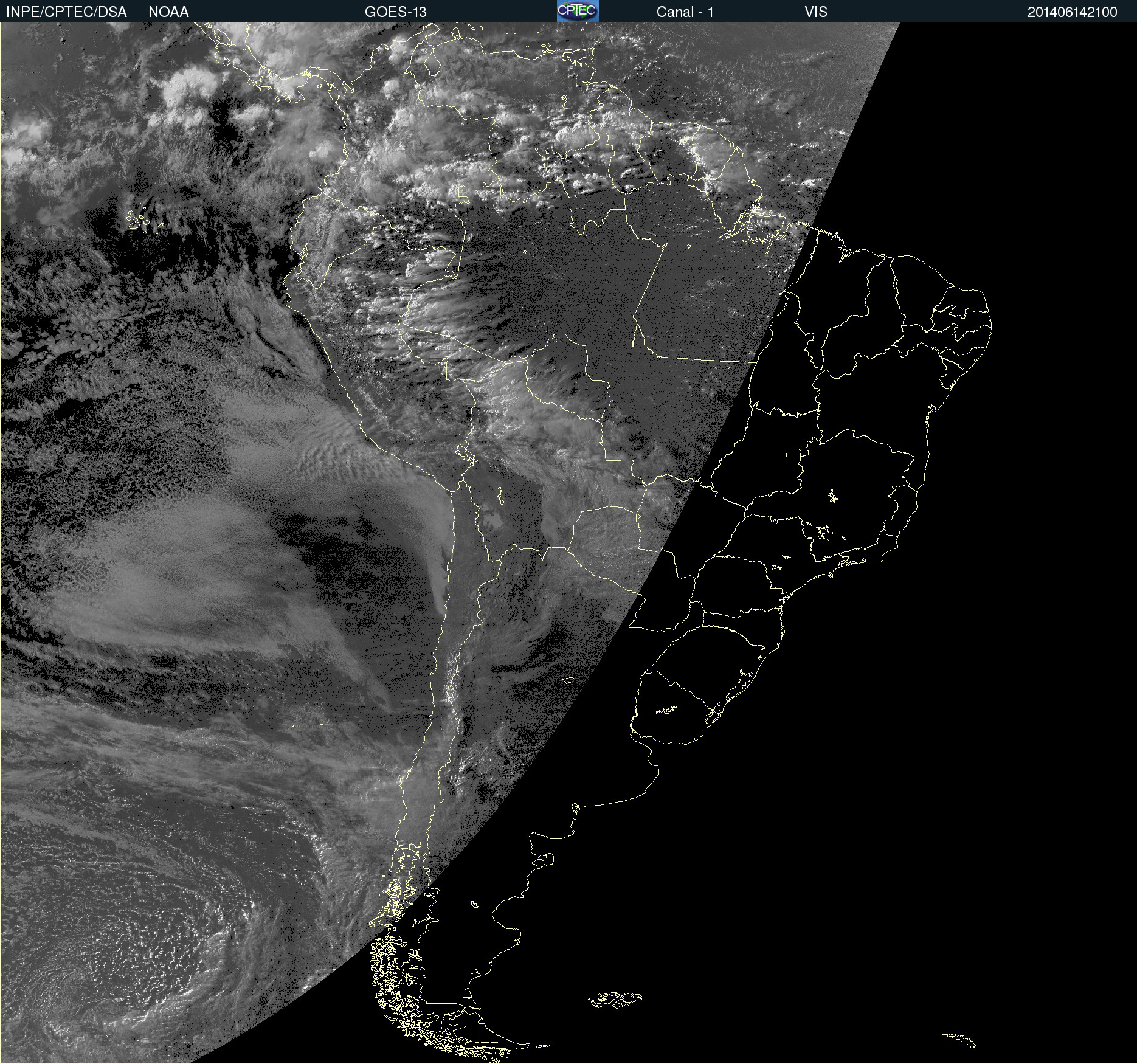This screenshot has height=1064, width=1137.
Task: Click the 201406142100 timestamp
Action: coord(1073,12)
